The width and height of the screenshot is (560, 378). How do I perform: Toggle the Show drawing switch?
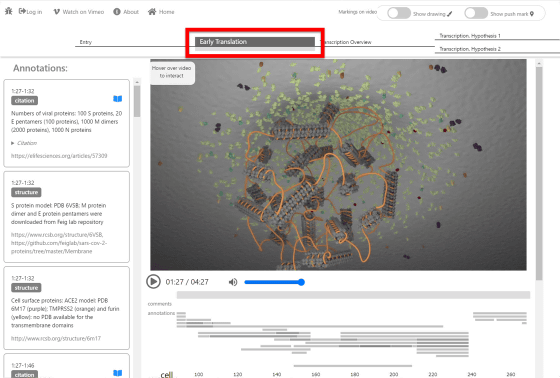pyautogui.click(x=399, y=13)
